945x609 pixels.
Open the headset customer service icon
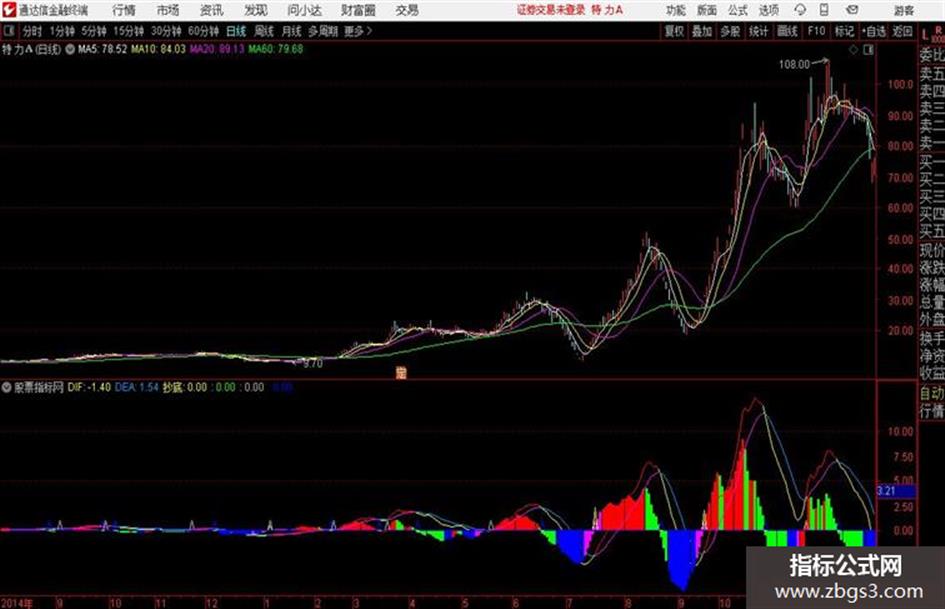coord(800,10)
